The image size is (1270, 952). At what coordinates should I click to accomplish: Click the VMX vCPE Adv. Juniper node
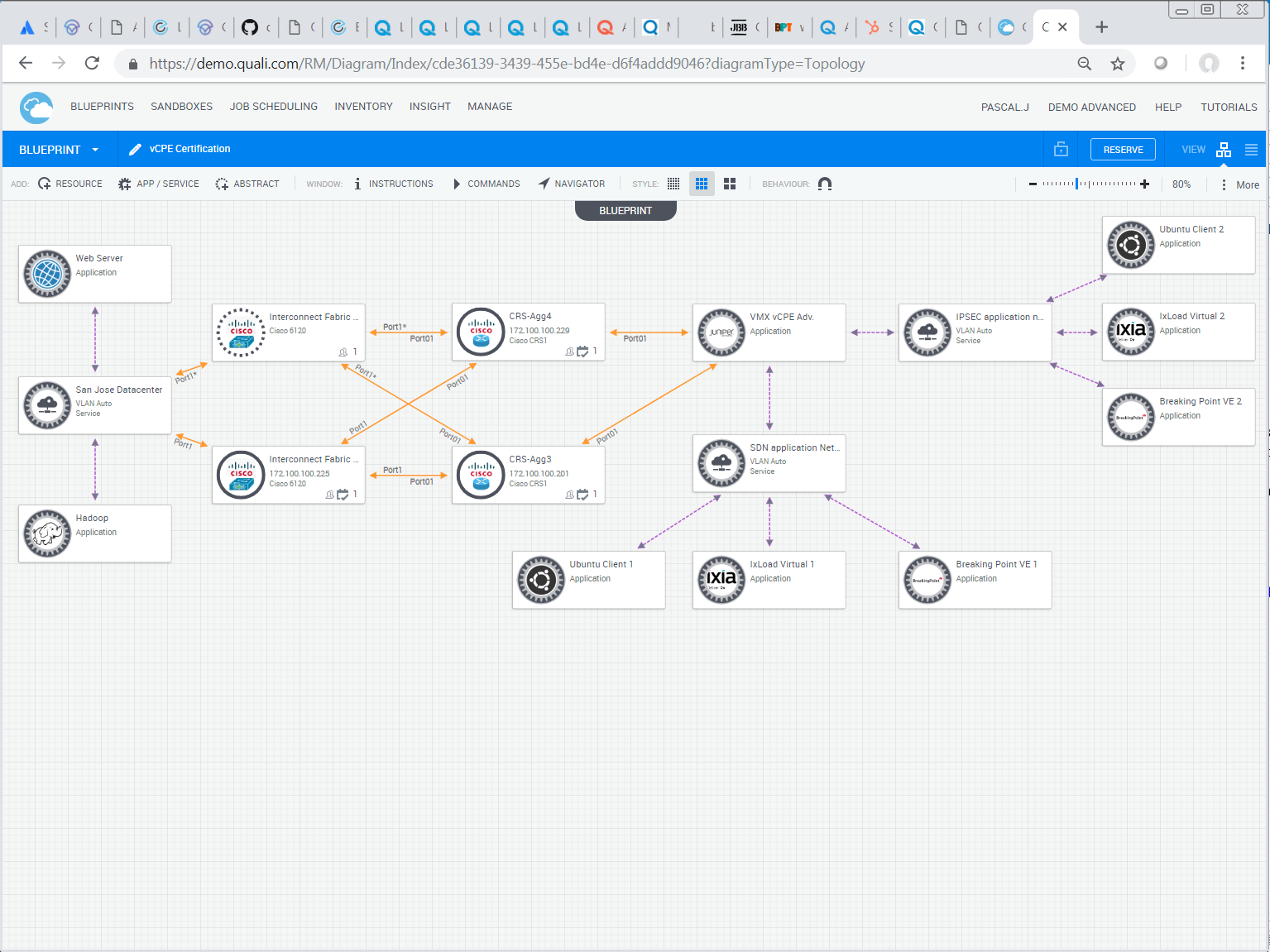click(x=769, y=332)
